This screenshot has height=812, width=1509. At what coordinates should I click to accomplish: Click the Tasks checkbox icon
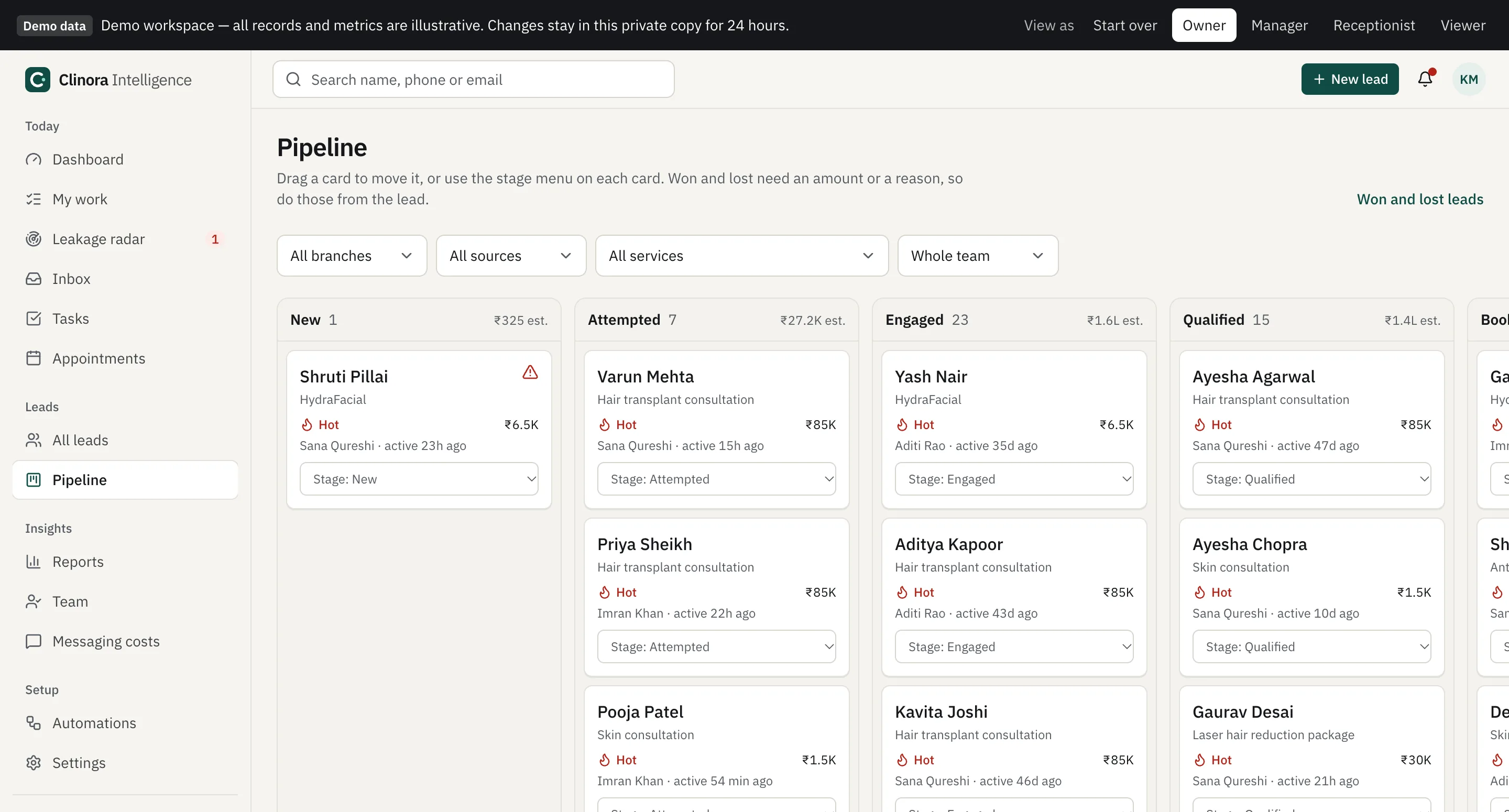click(34, 319)
